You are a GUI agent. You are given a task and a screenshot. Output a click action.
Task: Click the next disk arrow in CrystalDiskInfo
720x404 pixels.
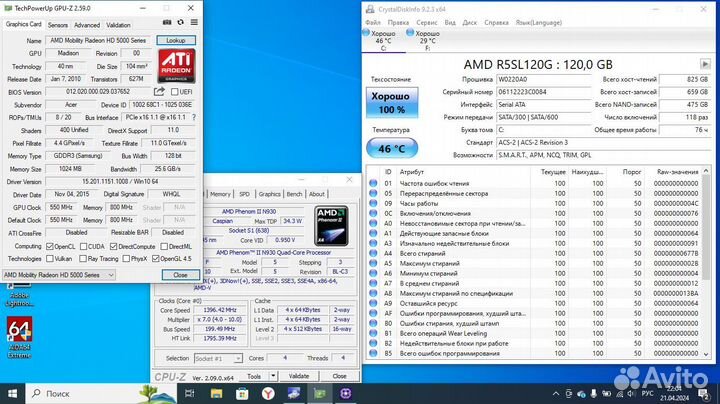point(705,64)
